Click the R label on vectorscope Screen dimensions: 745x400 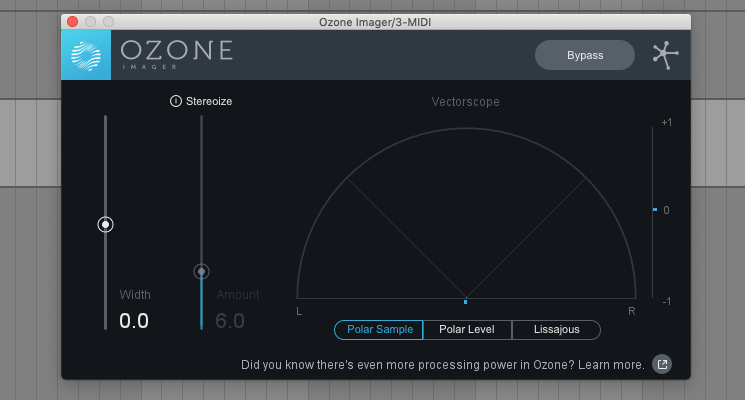631,312
